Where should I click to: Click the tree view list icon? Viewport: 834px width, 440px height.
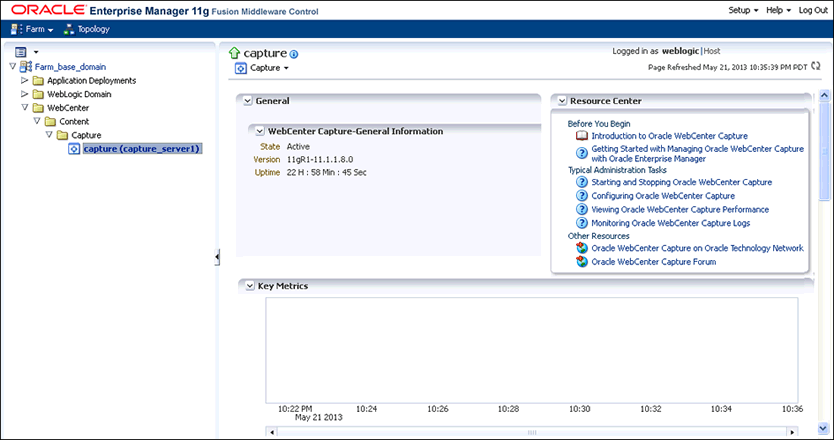coord(21,52)
